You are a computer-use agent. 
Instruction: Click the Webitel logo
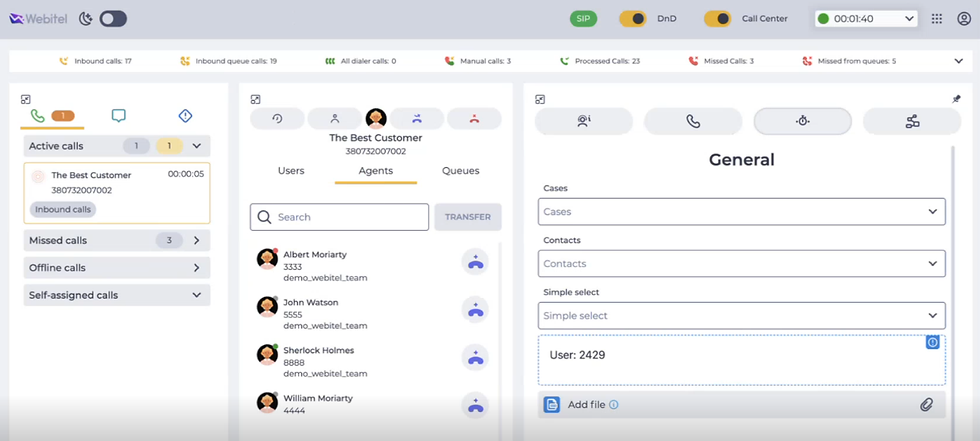coord(39,19)
